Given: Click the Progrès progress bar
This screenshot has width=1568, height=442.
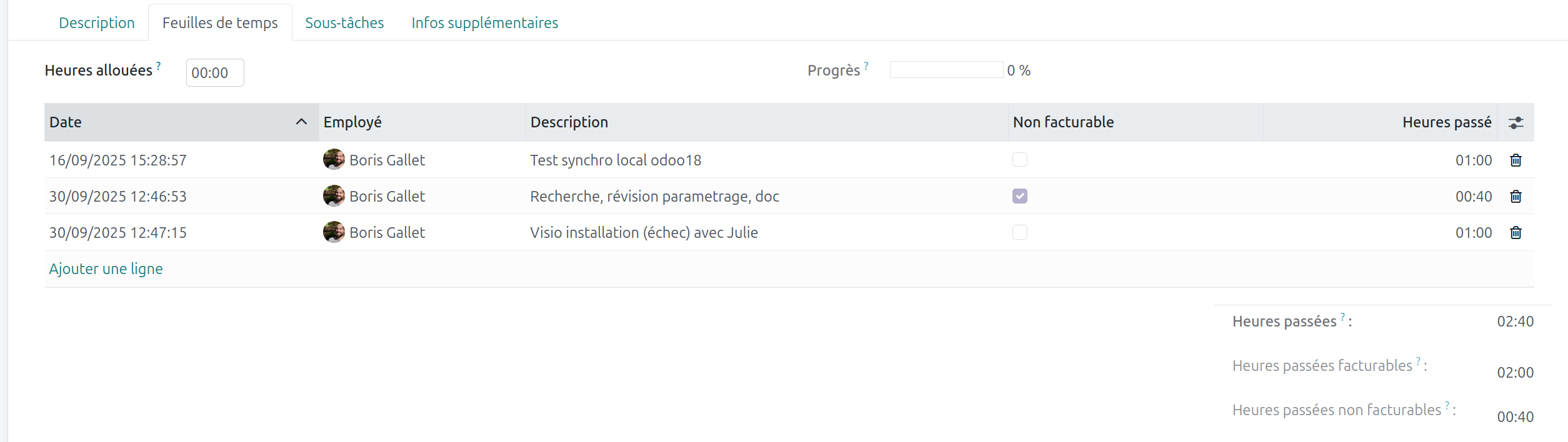Looking at the screenshot, I should click(946, 70).
